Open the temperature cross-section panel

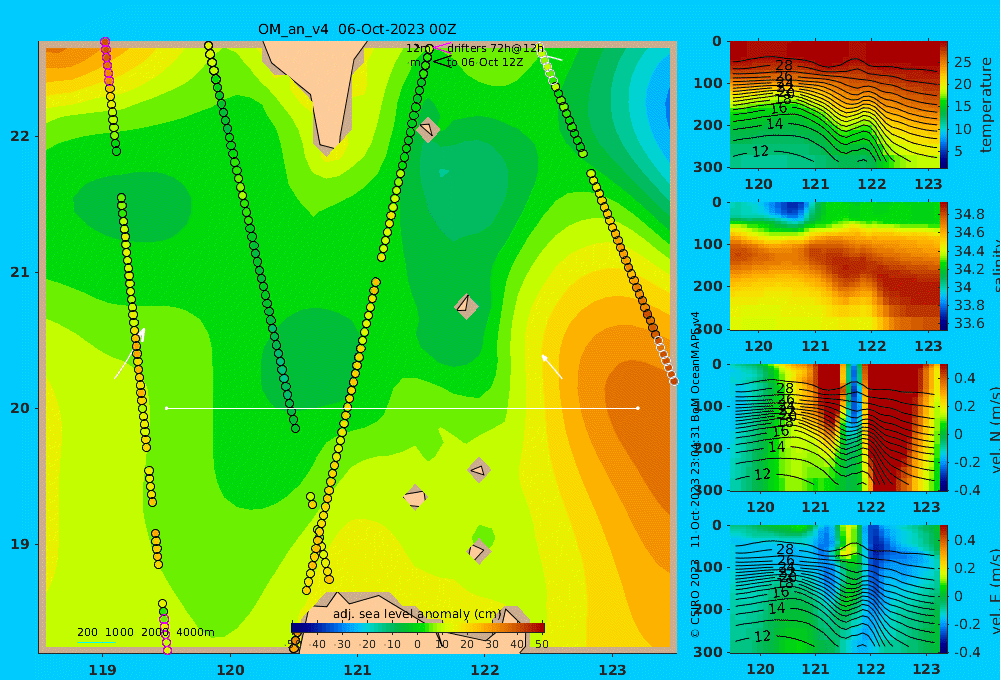tap(834, 105)
